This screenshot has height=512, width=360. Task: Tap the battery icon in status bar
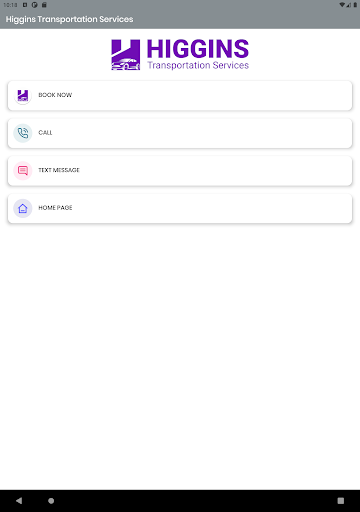click(x=355, y=5)
